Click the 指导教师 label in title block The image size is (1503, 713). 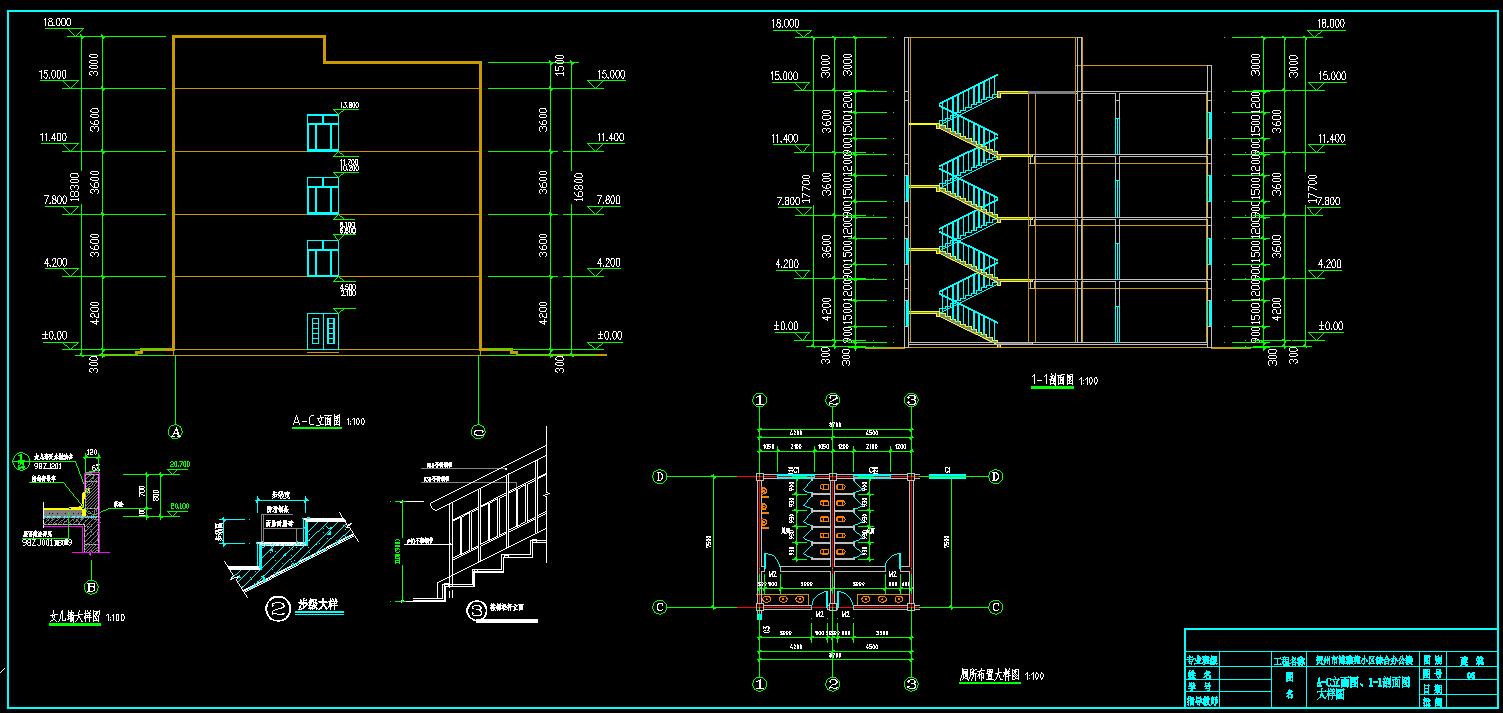(1205, 701)
